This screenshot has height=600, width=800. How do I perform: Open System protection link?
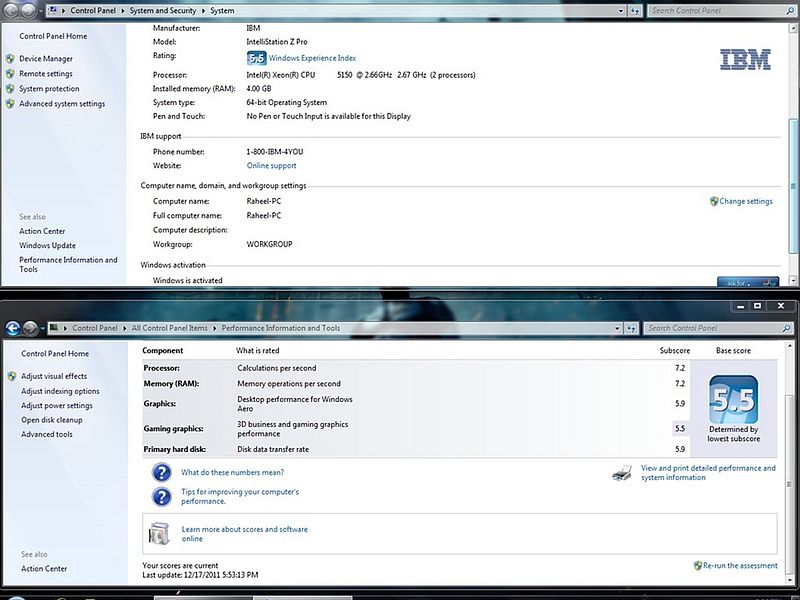click(49, 89)
